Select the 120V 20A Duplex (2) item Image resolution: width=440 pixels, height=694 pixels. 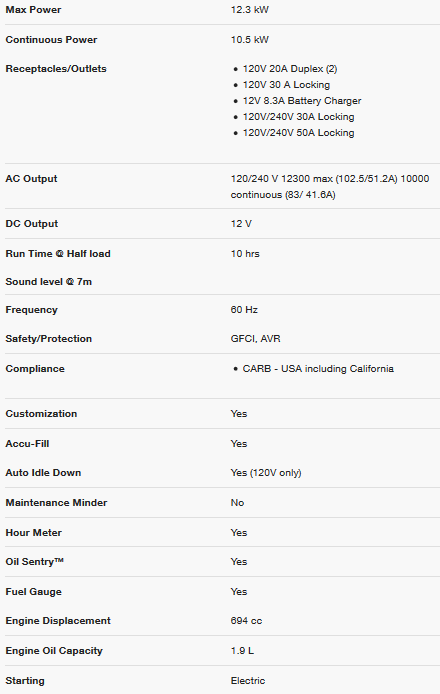pos(290,69)
